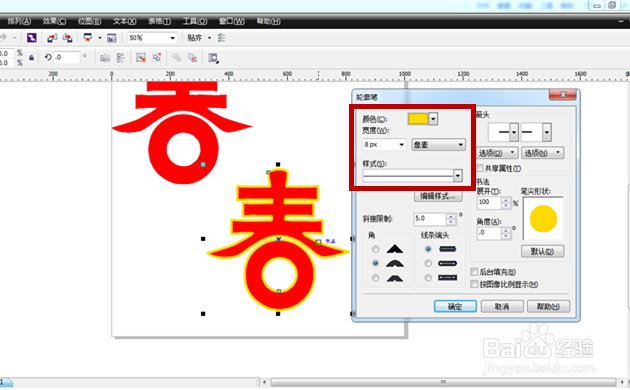Enable the 共享属性 checkbox

pyautogui.click(x=480, y=168)
